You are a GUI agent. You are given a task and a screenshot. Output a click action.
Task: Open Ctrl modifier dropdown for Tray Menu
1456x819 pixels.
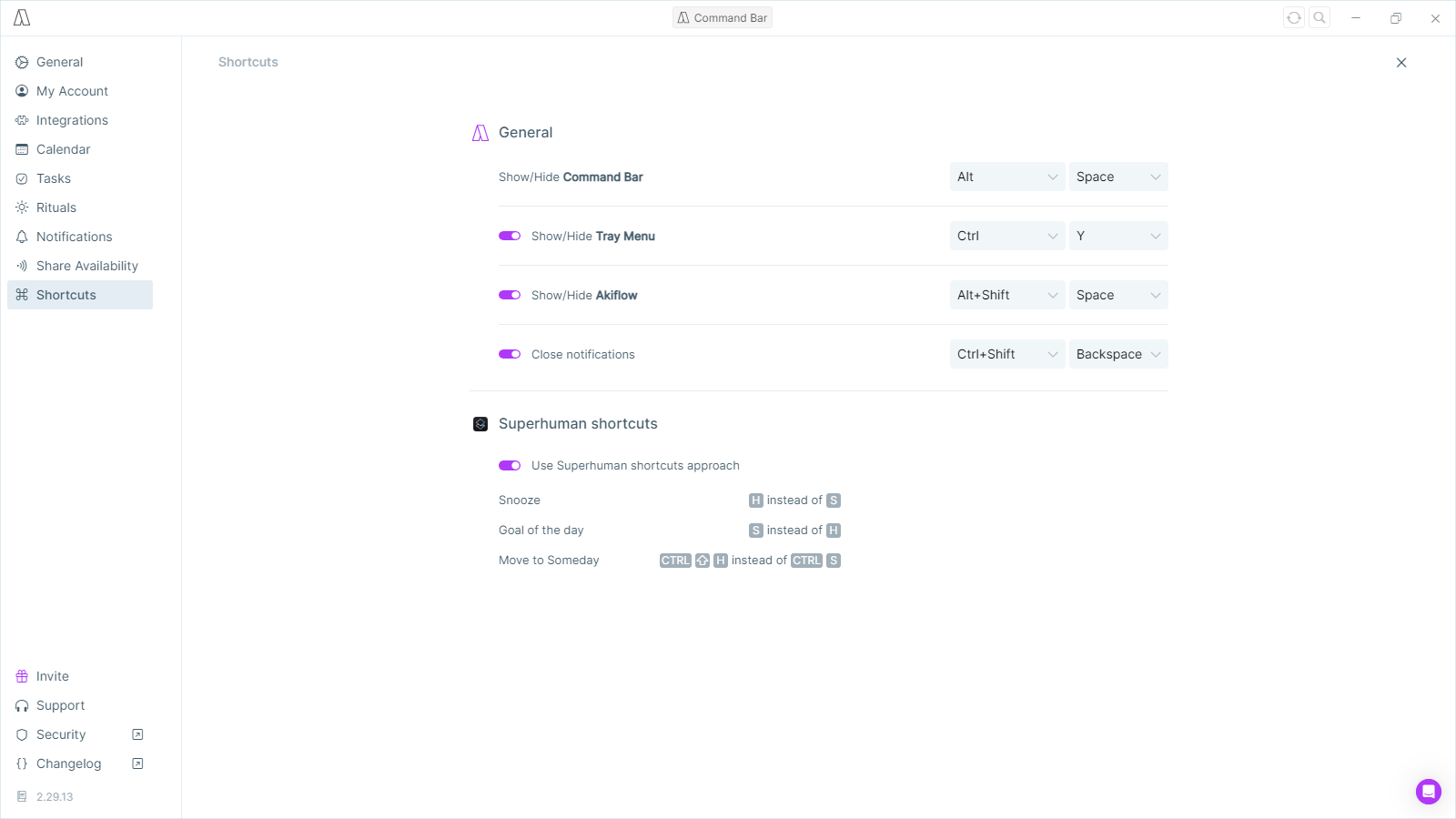[1007, 236]
